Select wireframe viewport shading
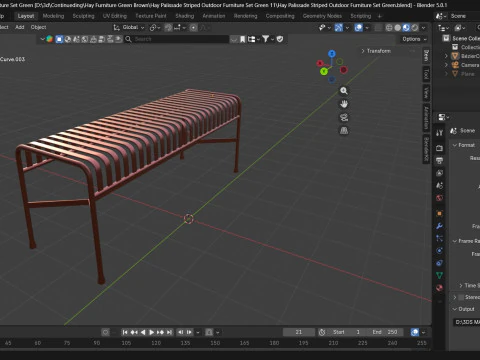 point(389,28)
